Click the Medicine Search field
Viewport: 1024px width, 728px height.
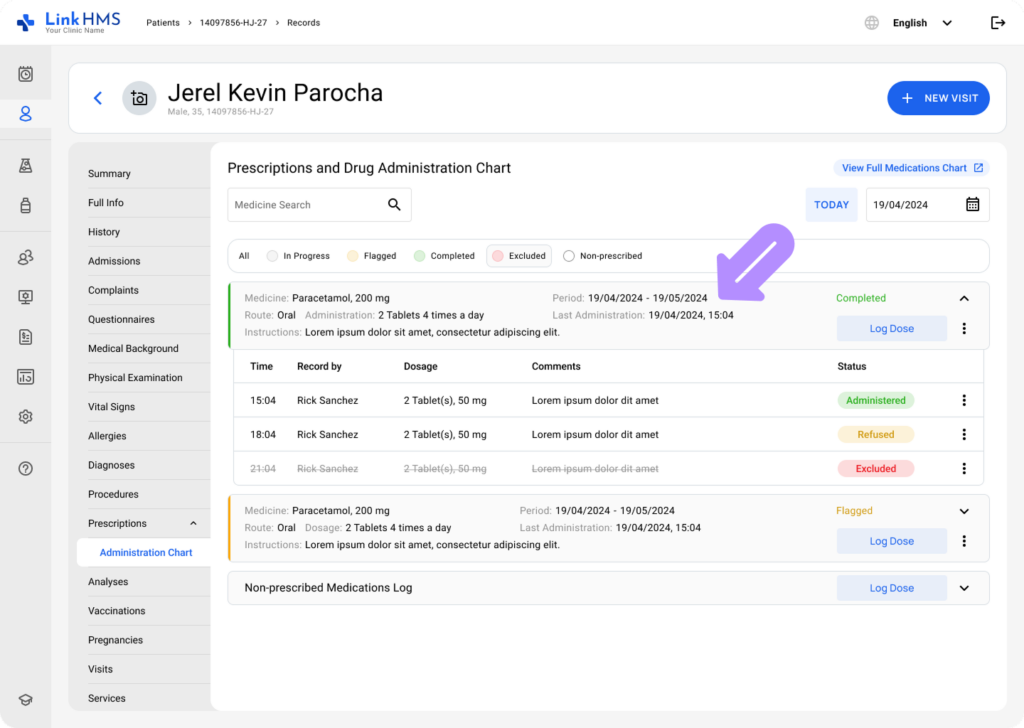tap(319, 204)
